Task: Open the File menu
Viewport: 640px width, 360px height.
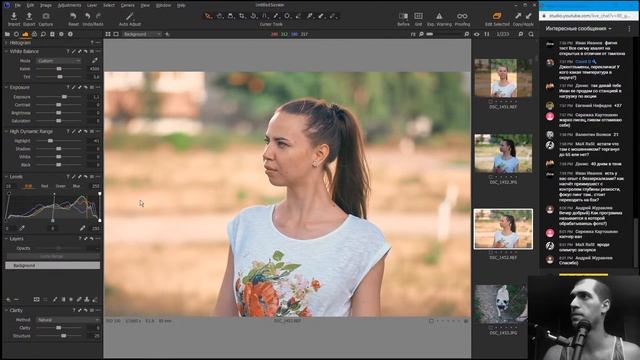Action: 18,5
